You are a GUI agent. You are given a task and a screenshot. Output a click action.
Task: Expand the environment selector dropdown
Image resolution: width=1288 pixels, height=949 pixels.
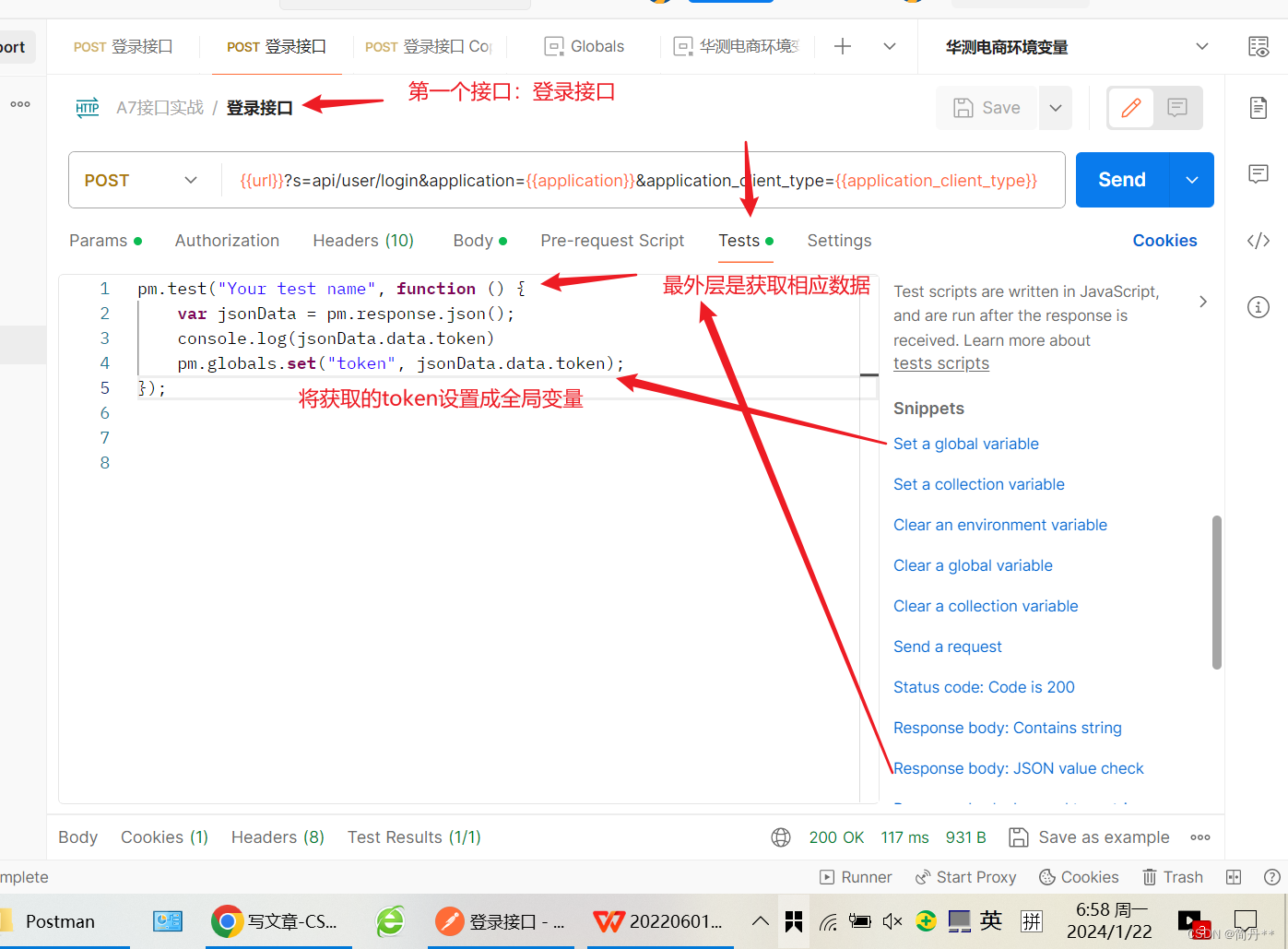click(1202, 46)
